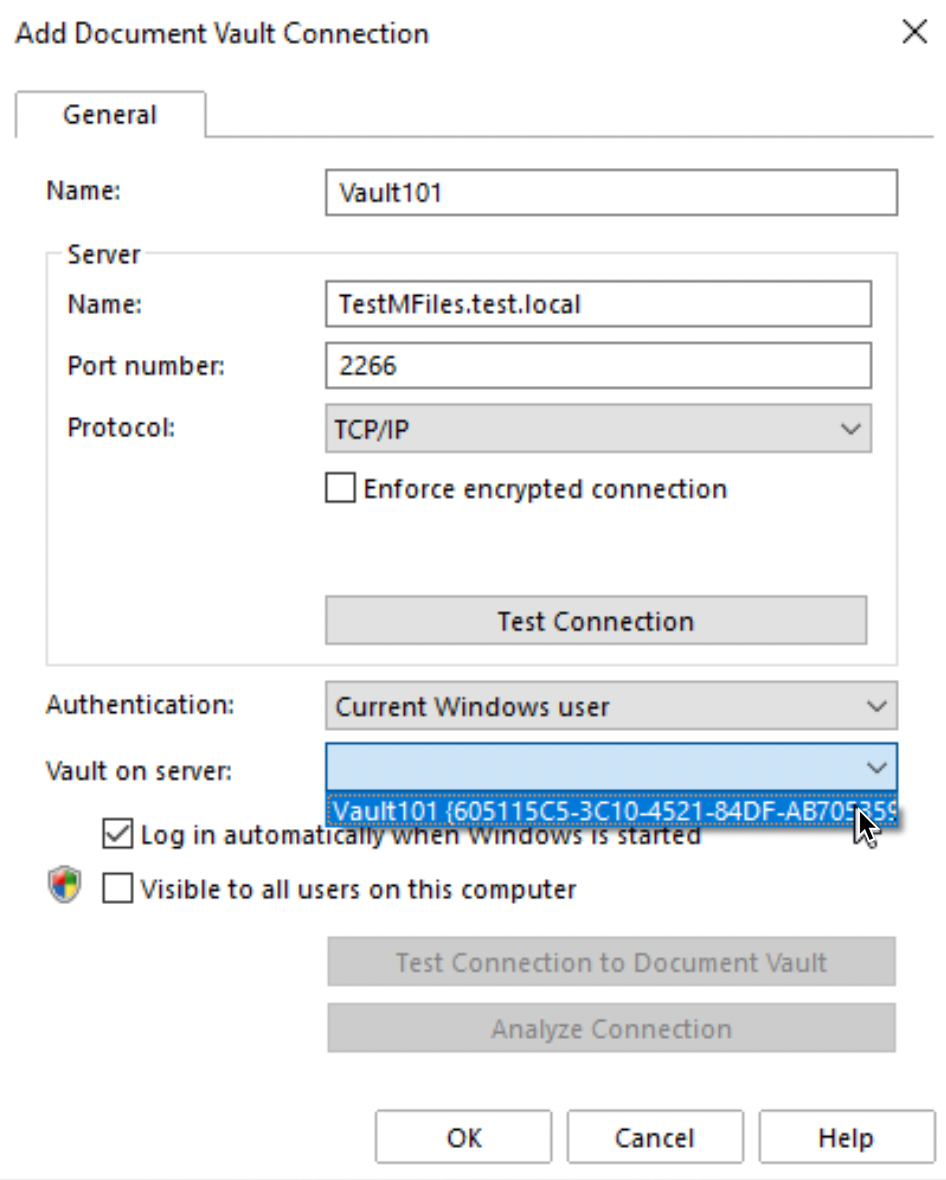This screenshot has height=1180, width=946.
Task: Uncheck Log in automatically when Windows is started
Action: [117, 834]
